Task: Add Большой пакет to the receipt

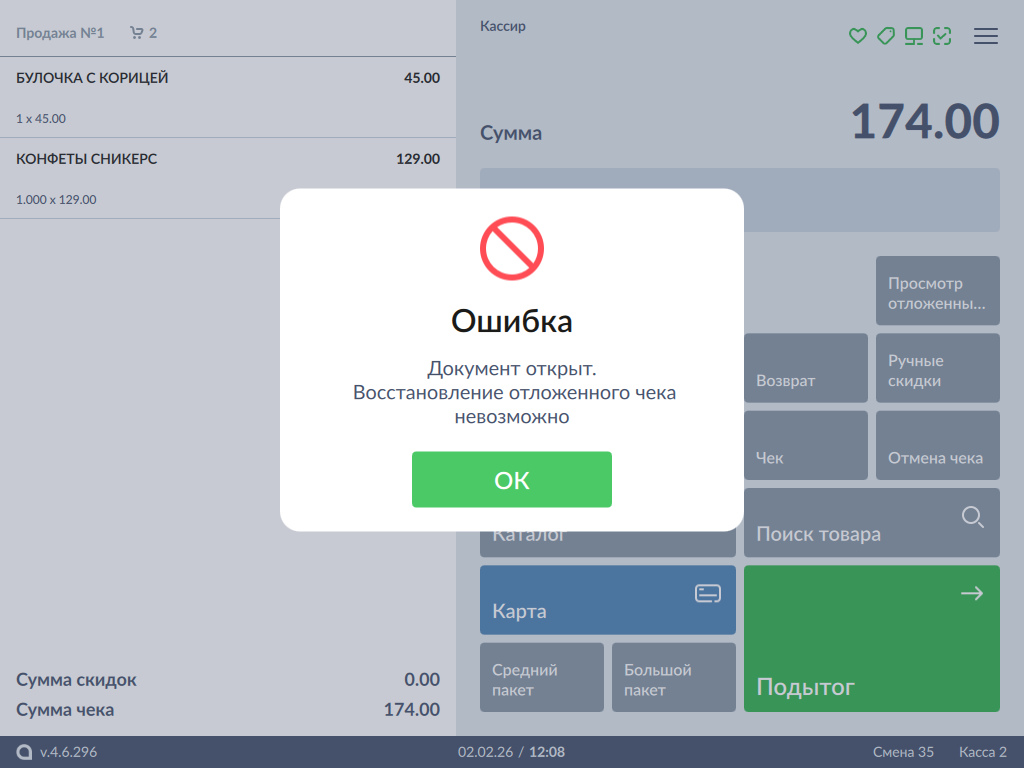Action: (x=673, y=677)
